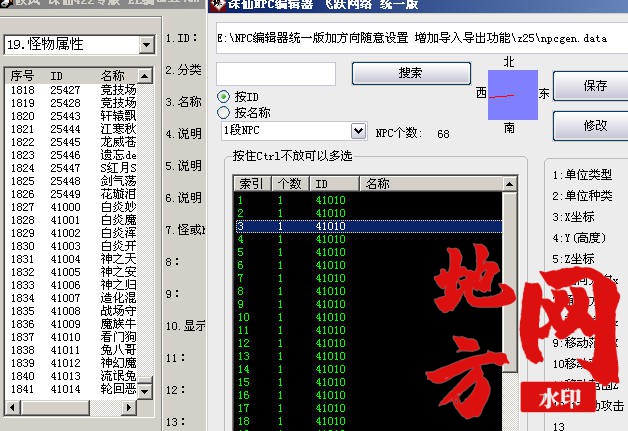
Task: Select monster row 1822 with ID 25445
Action: (73, 142)
